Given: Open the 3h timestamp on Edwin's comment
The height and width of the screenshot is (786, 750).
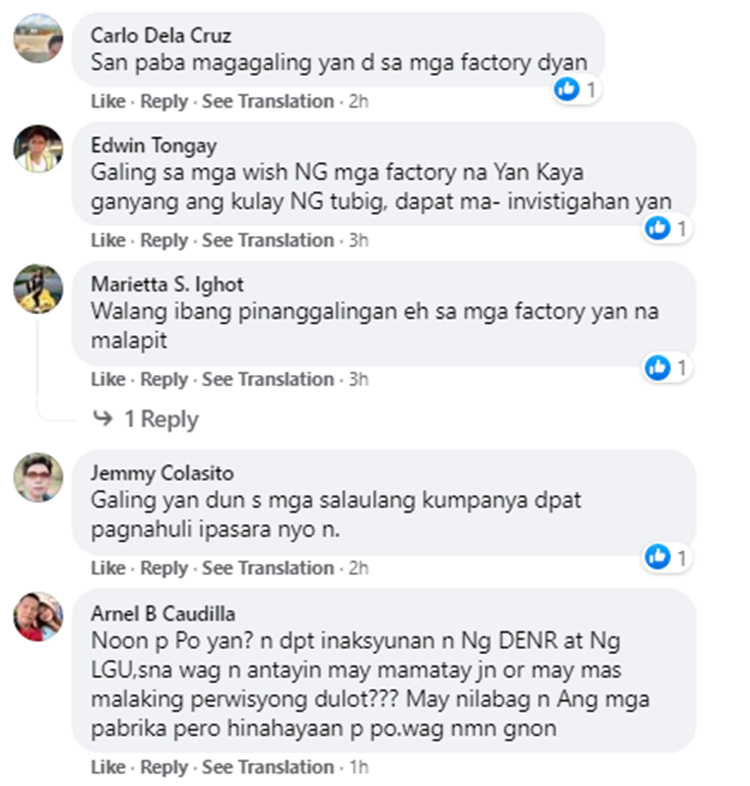Looking at the screenshot, I should [x=358, y=241].
